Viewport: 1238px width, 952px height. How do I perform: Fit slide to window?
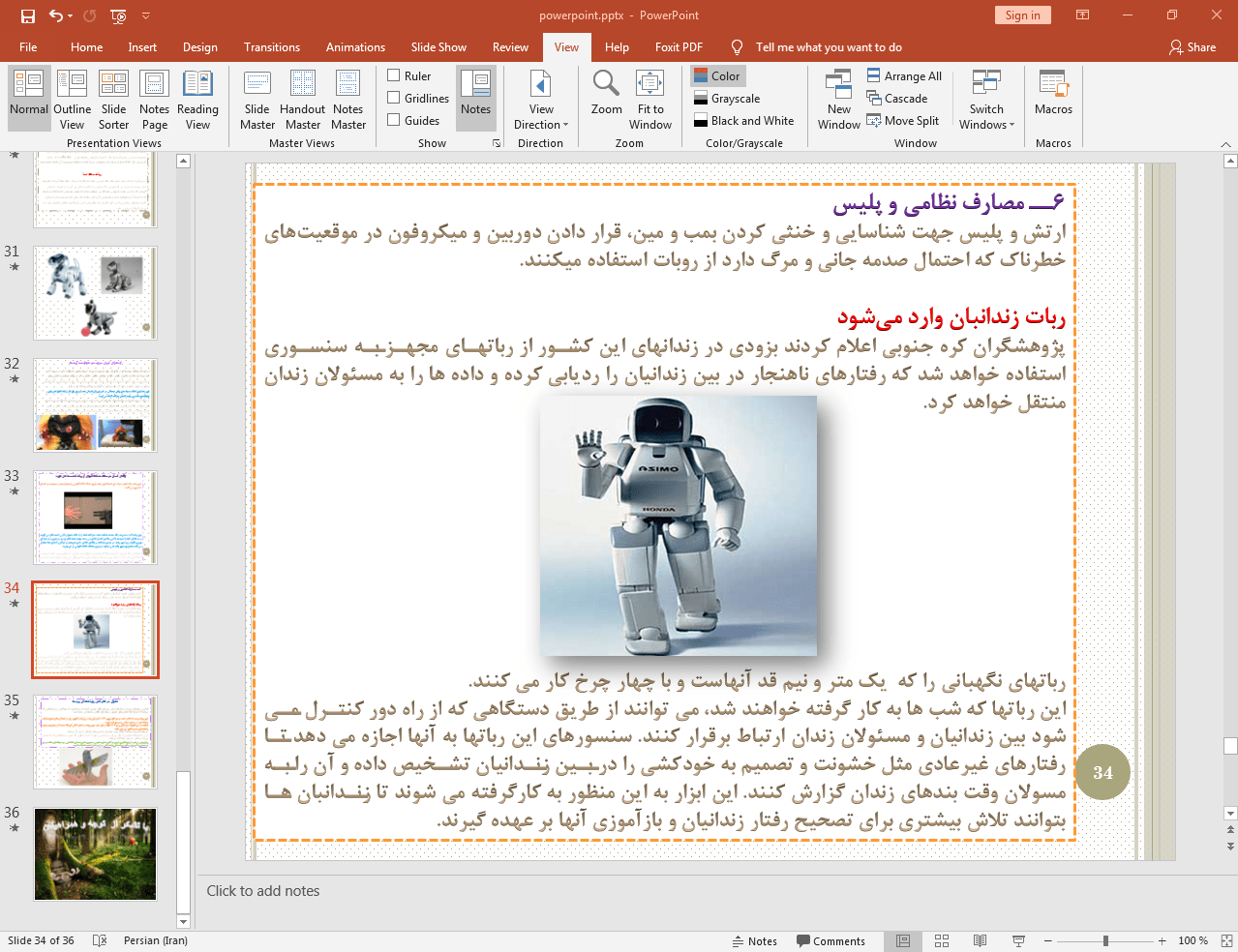coord(650,99)
